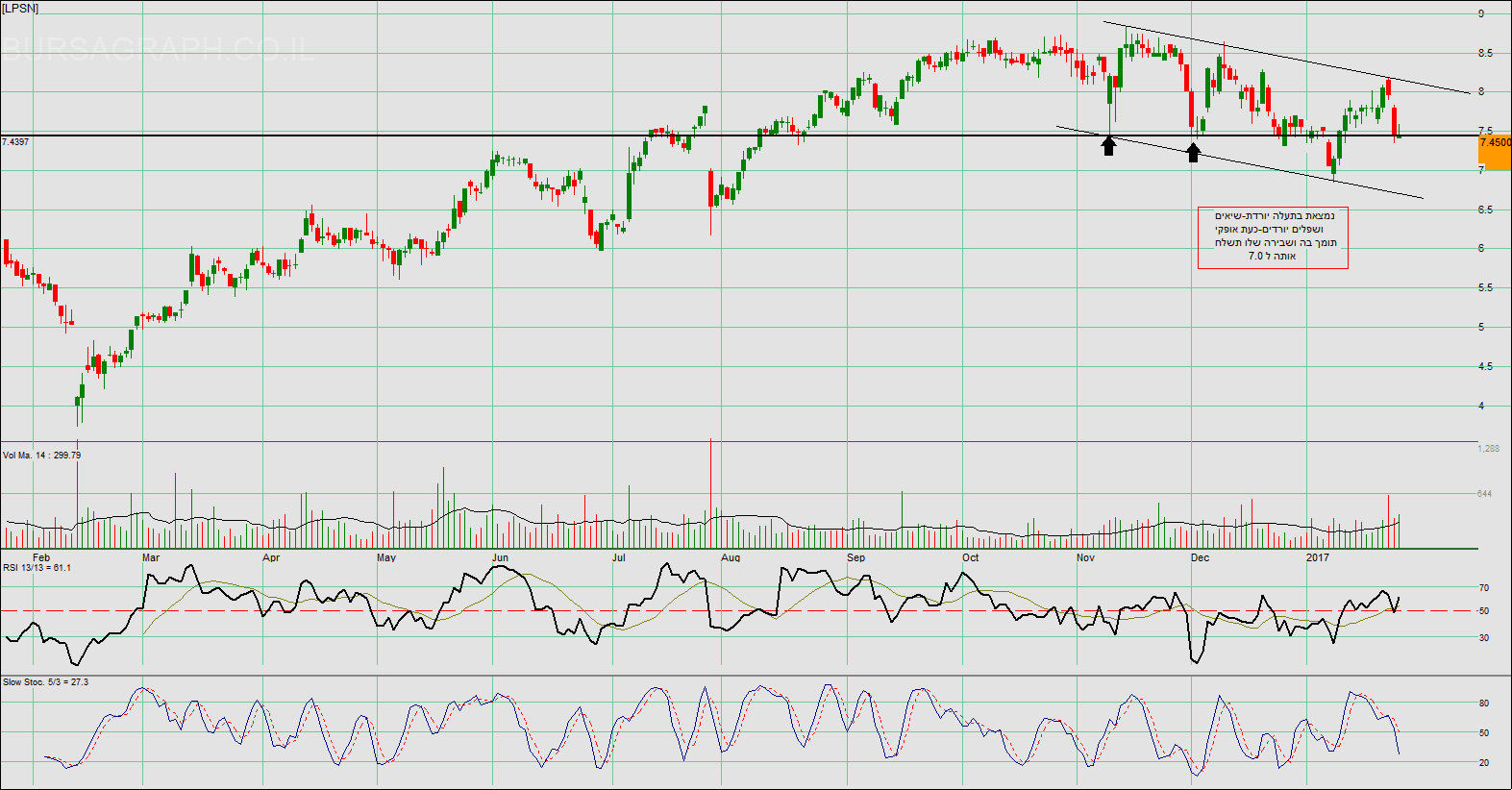Click the 'RSI 13/13 = 61.1' indicator label
1512x790 pixels.
coord(37,568)
